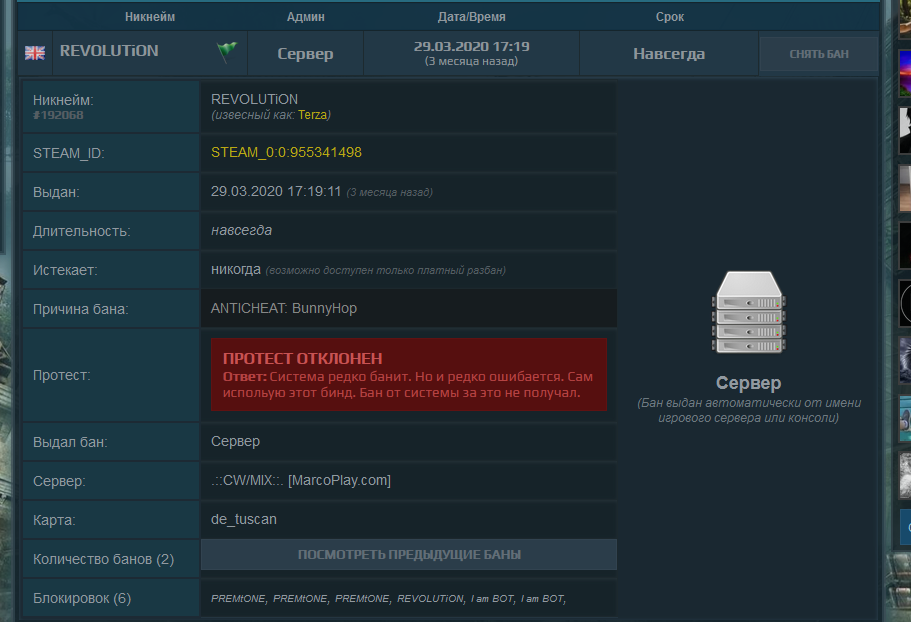Viewport: 911px width, 622px height.
Task: Open the Terza alias link
Action: click(x=312, y=115)
